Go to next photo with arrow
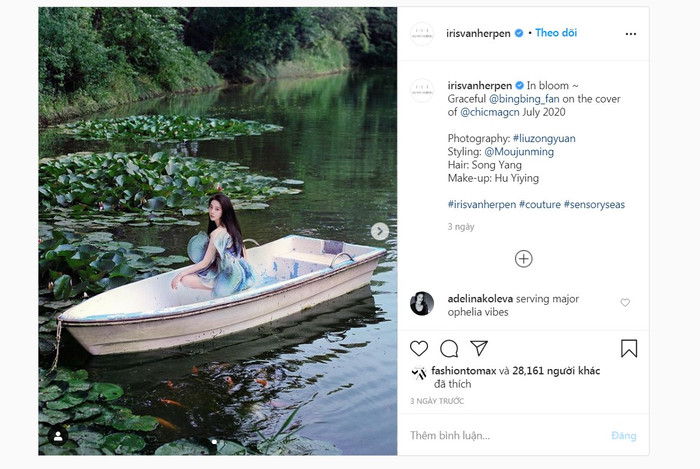 [x=380, y=231]
